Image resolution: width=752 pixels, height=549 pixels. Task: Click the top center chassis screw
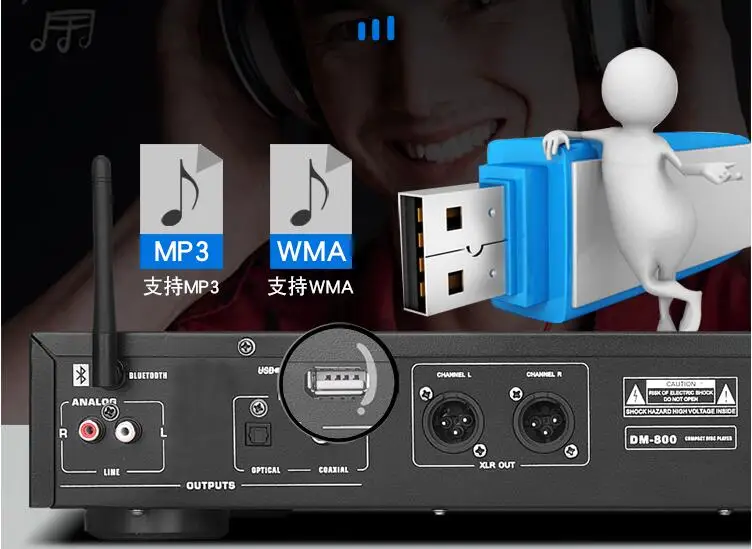[x=247, y=347]
